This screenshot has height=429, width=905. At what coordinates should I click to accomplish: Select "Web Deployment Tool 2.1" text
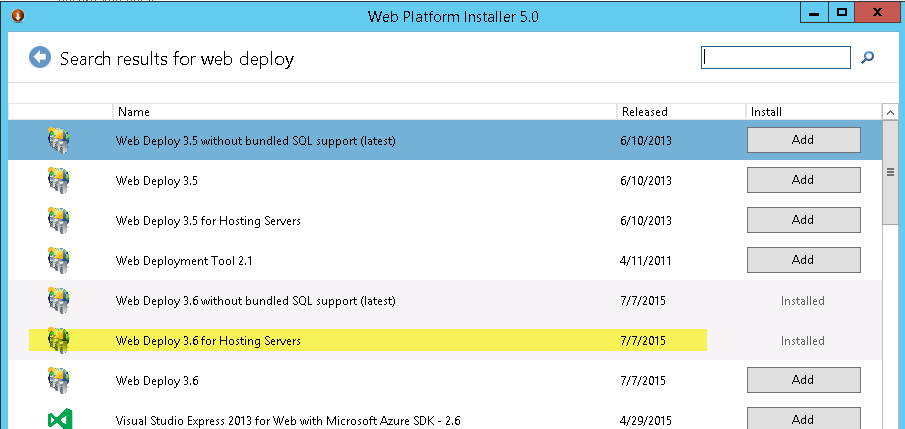click(x=184, y=261)
